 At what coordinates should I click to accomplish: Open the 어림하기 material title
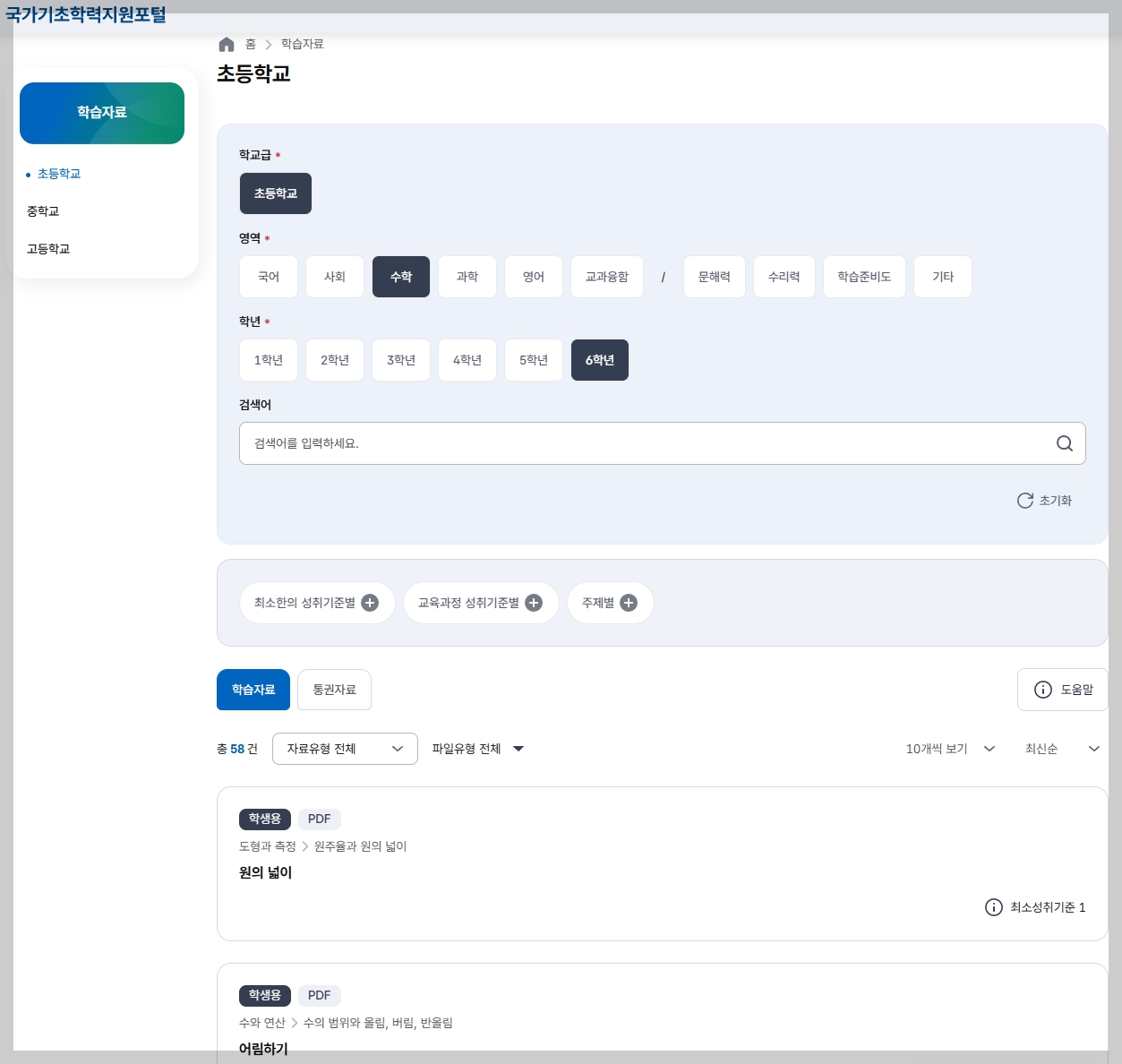point(263,1049)
